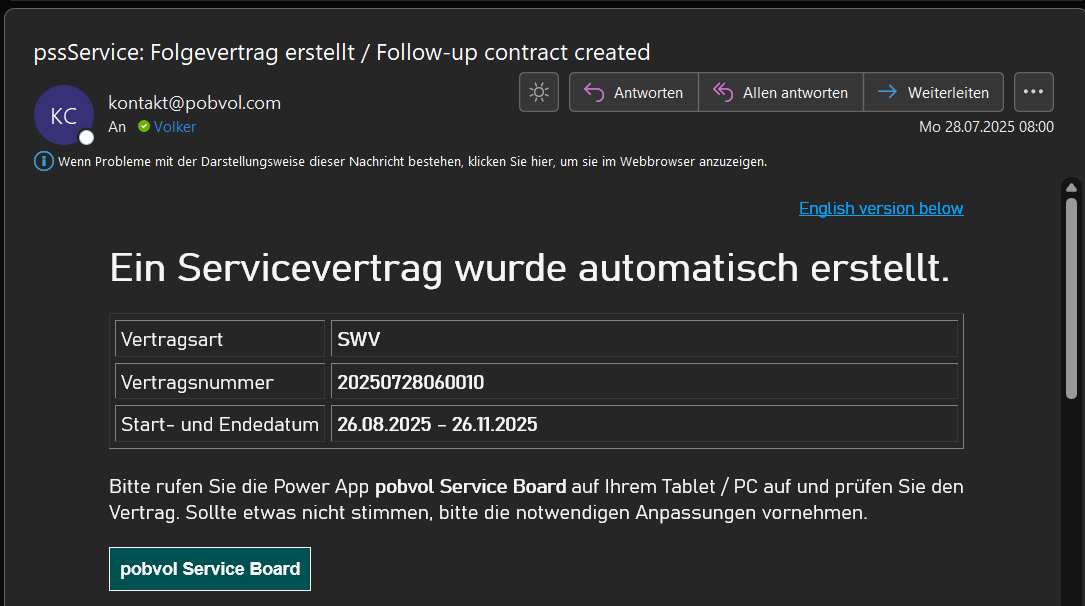Click the presence status dot on the avatar
This screenshot has width=1085, height=606.
click(87, 137)
